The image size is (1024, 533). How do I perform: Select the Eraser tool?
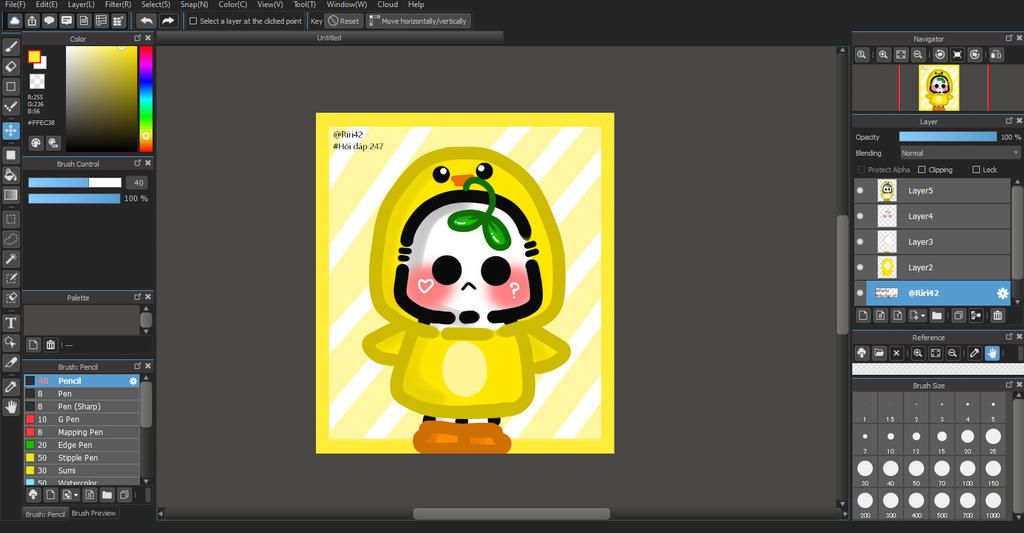11,67
